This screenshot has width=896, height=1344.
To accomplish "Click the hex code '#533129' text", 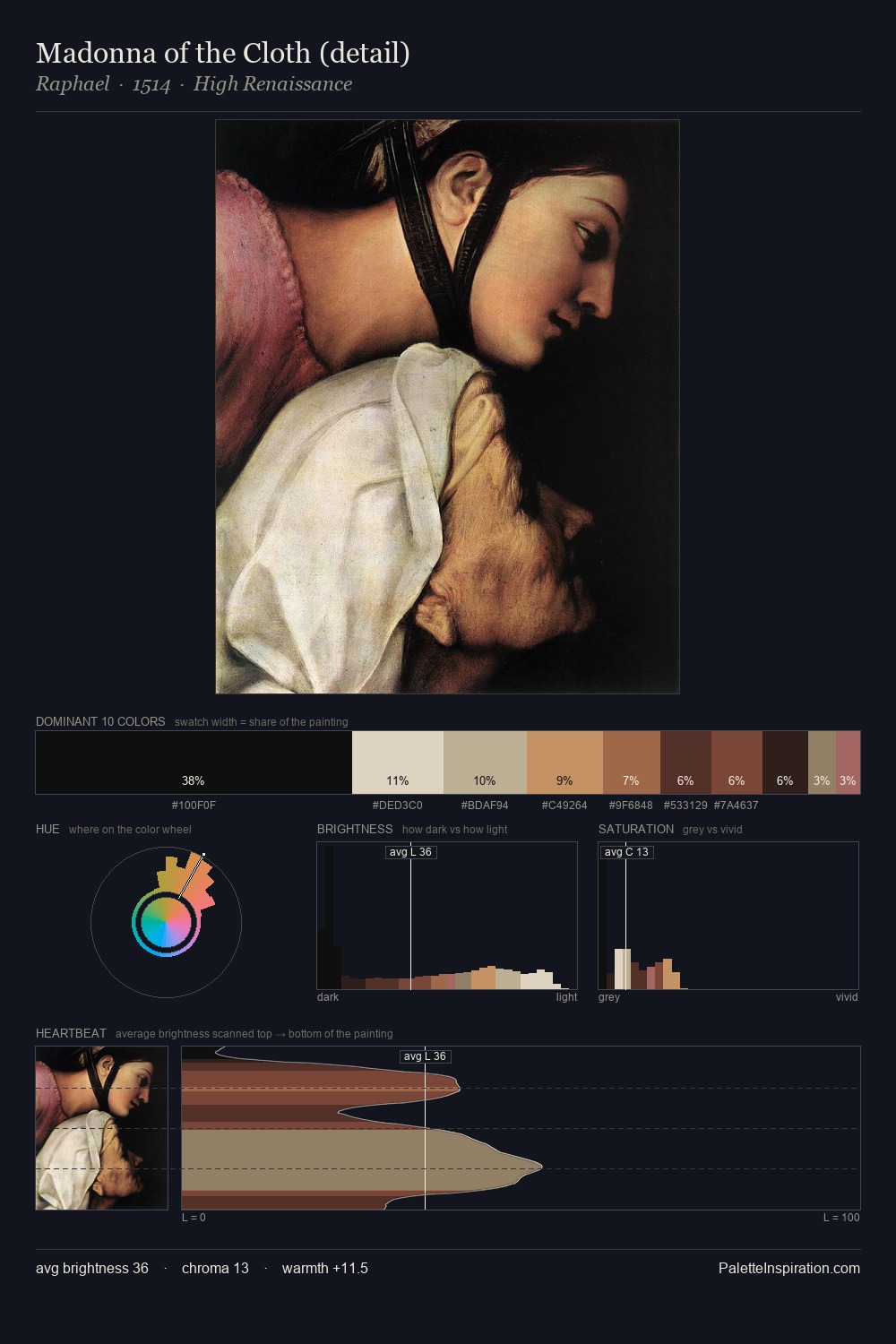I will (685, 806).
